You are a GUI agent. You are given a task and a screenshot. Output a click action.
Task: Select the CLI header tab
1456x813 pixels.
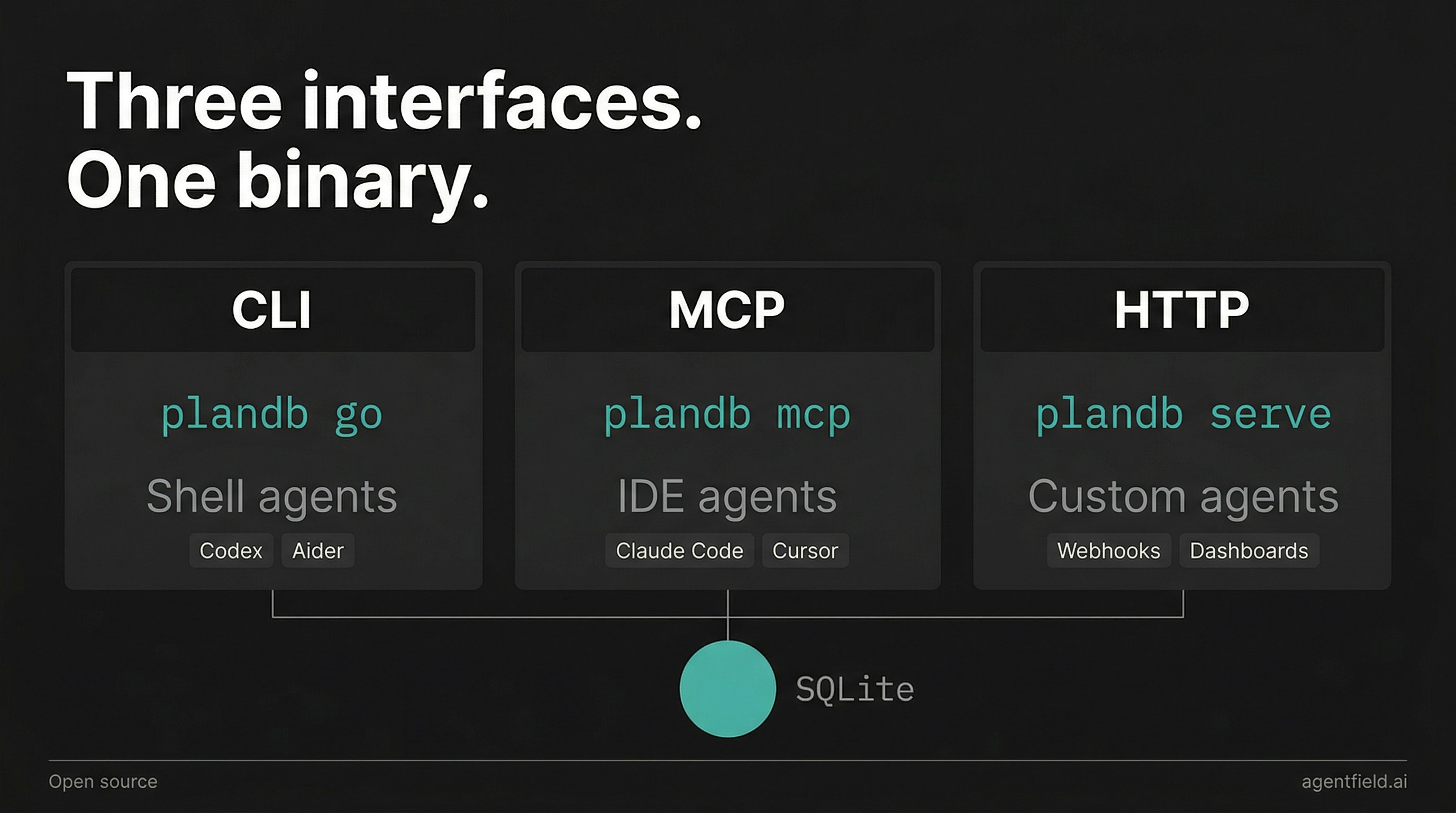click(x=272, y=310)
